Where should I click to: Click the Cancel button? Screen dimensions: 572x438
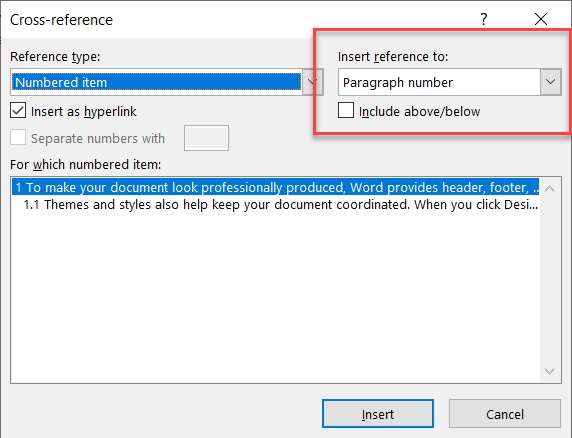click(x=505, y=414)
